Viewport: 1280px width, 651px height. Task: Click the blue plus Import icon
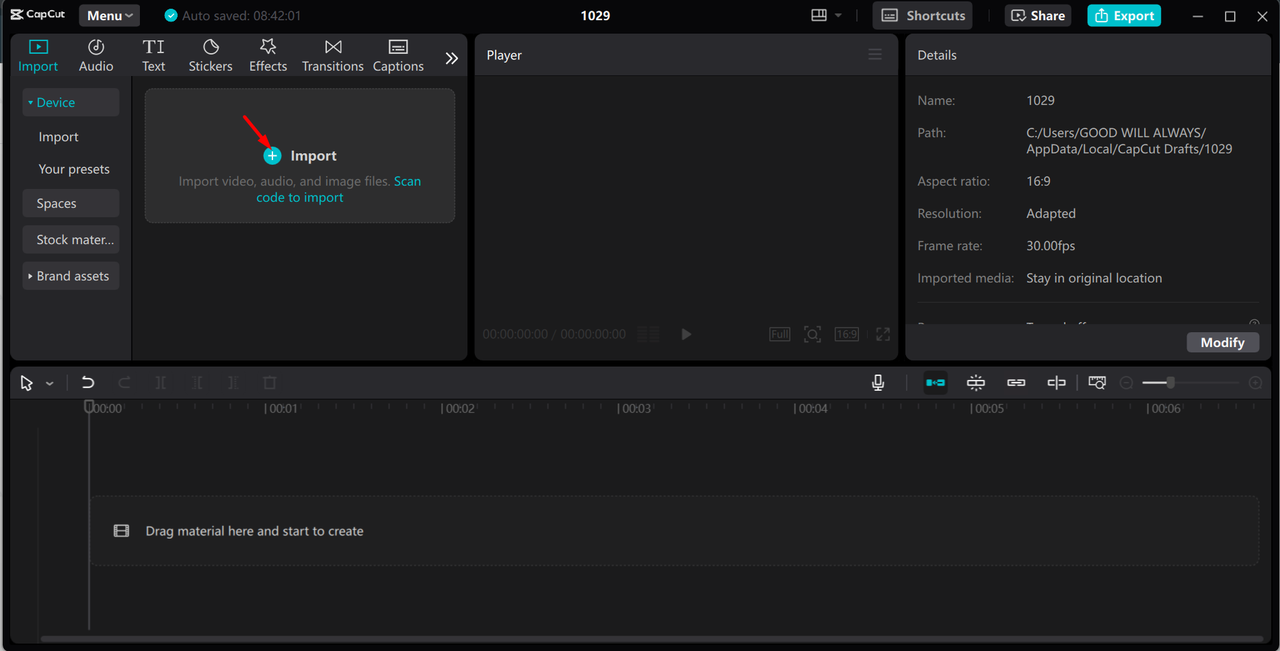[272, 156]
